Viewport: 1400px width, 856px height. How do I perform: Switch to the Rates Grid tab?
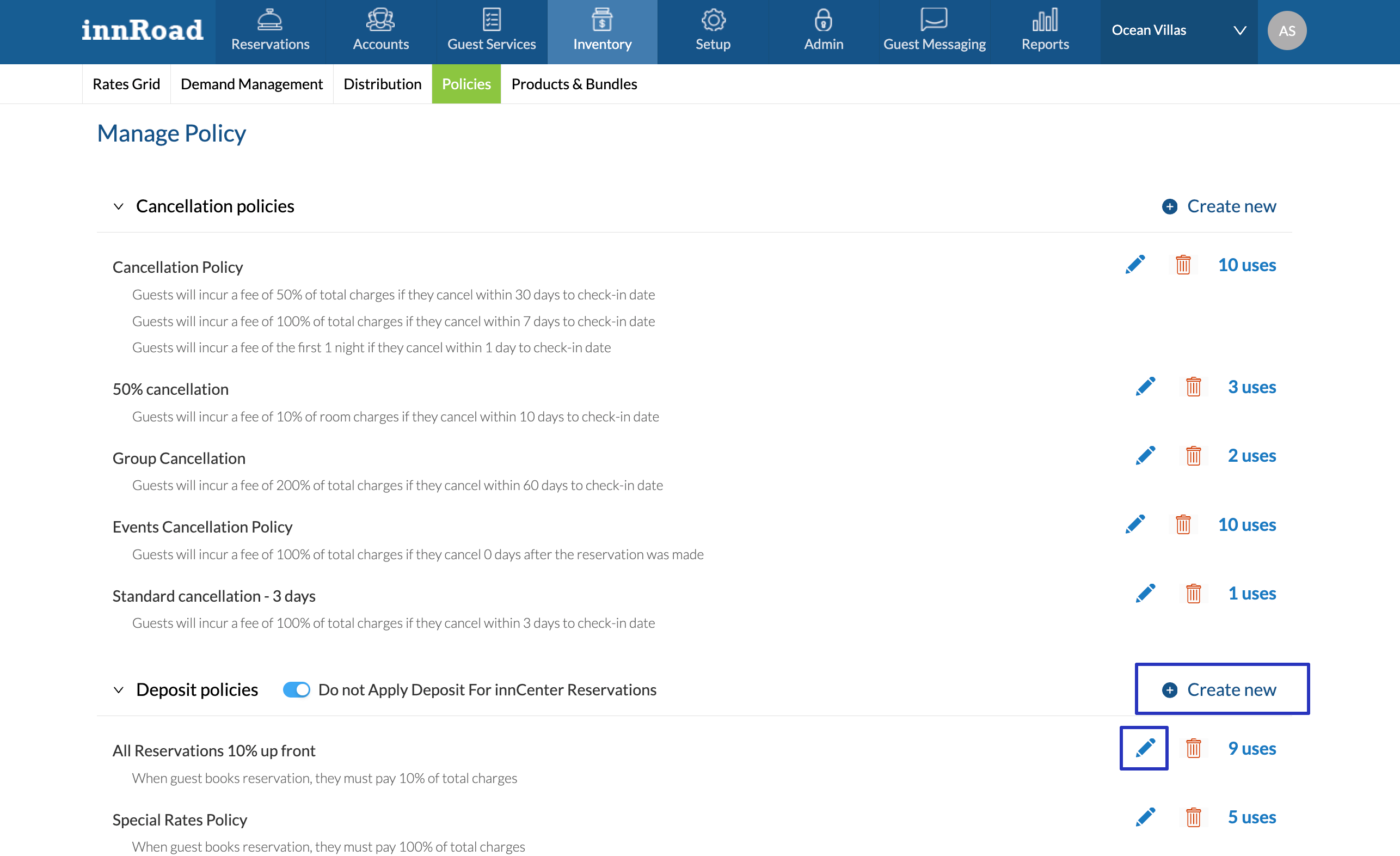point(126,84)
